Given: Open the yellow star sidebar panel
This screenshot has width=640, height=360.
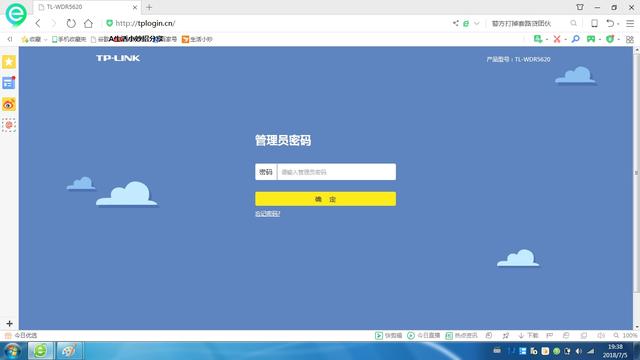Looking at the screenshot, I should (9, 62).
